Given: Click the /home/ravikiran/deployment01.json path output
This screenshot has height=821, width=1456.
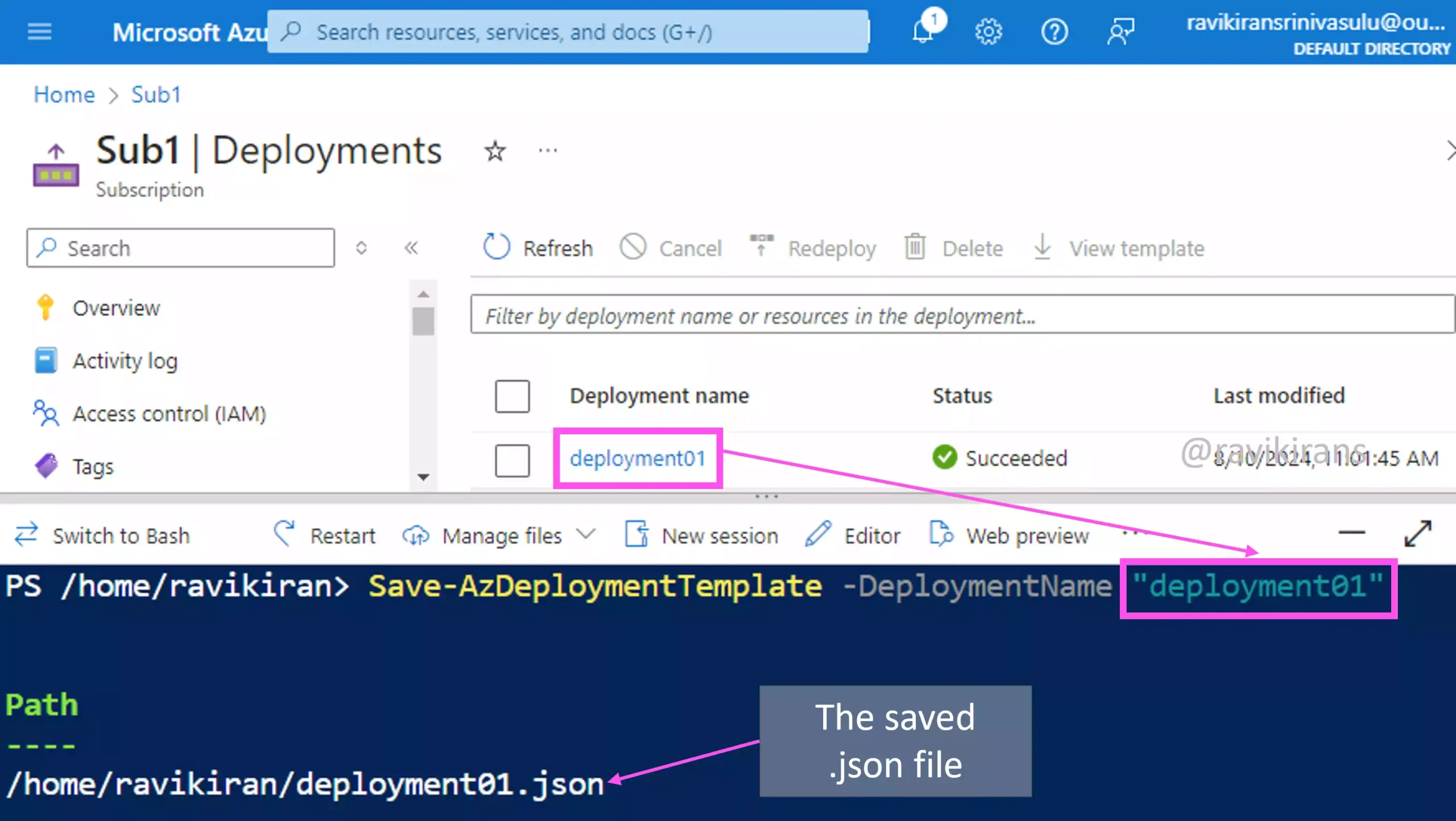Looking at the screenshot, I should (305, 785).
